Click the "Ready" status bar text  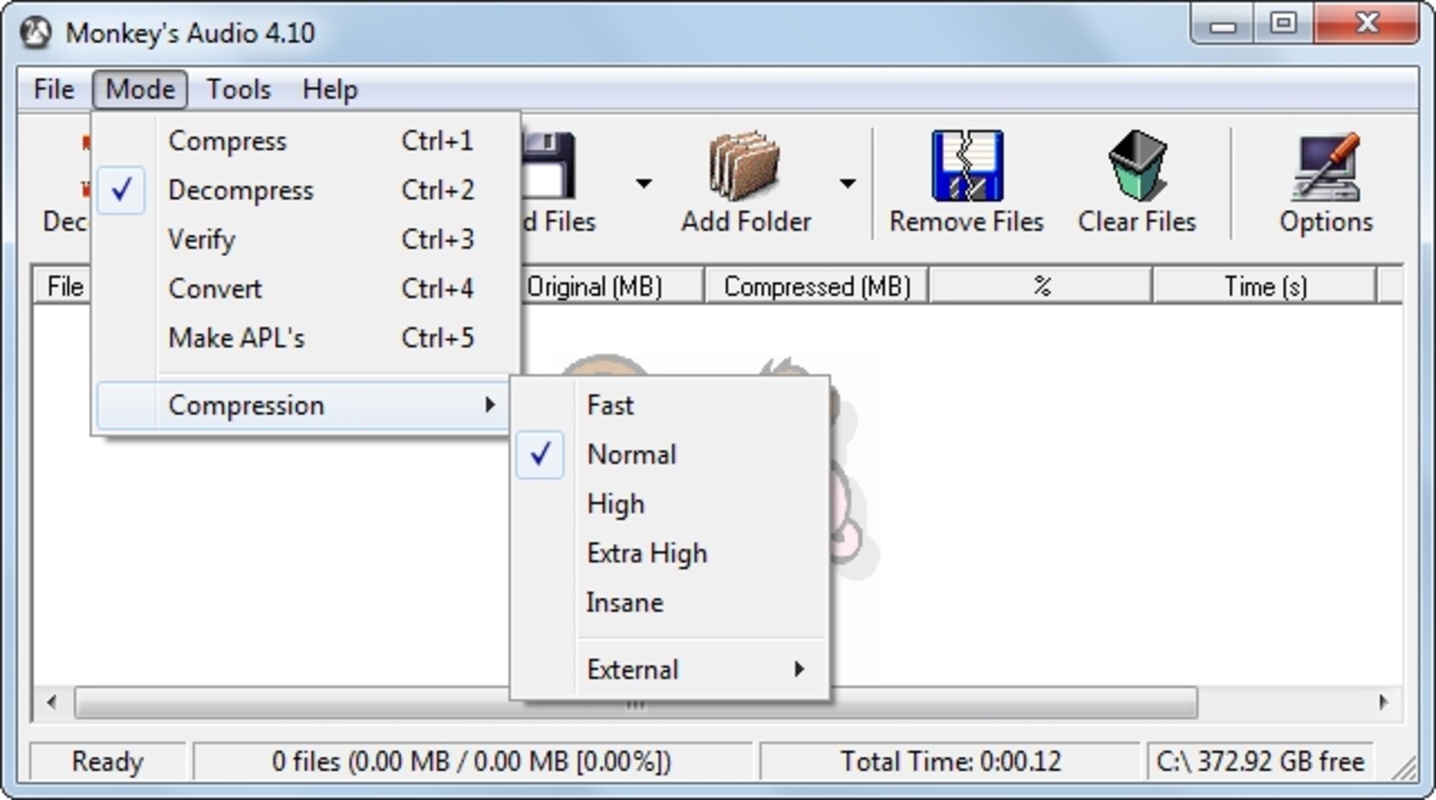click(x=107, y=762)
